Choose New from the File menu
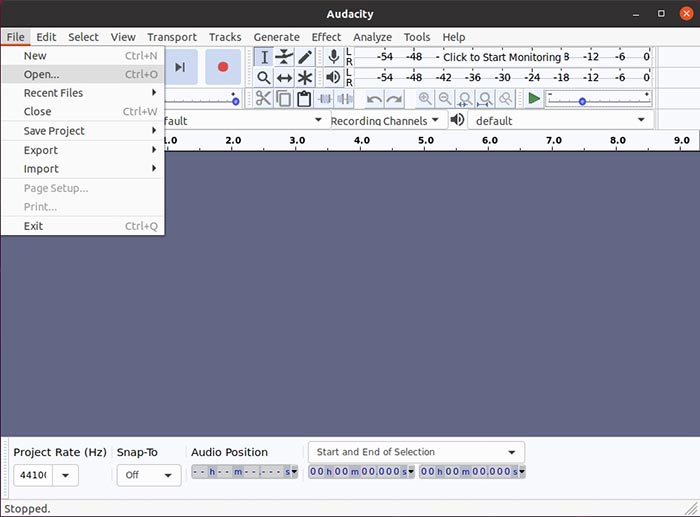The width and height of the screenshot is (700, 517). point(83,56)
